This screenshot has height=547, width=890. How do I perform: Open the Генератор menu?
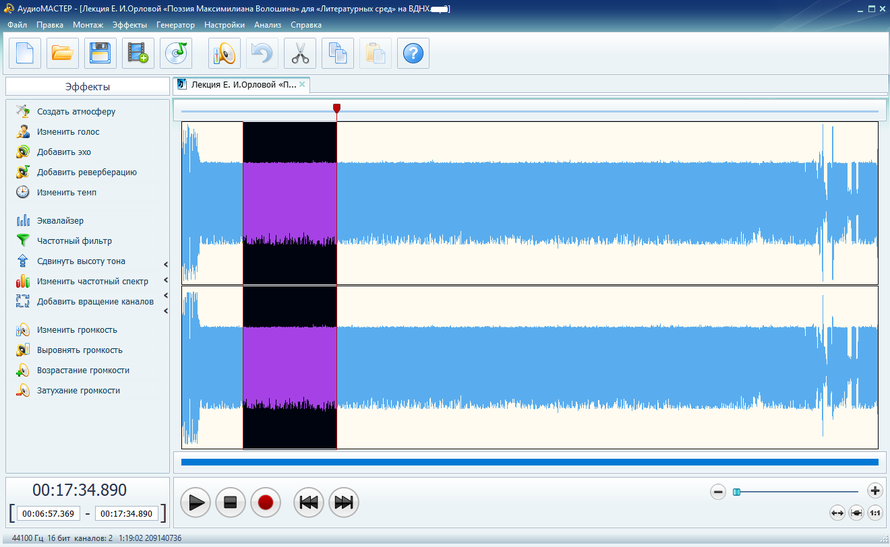click(x=175, y=25)
